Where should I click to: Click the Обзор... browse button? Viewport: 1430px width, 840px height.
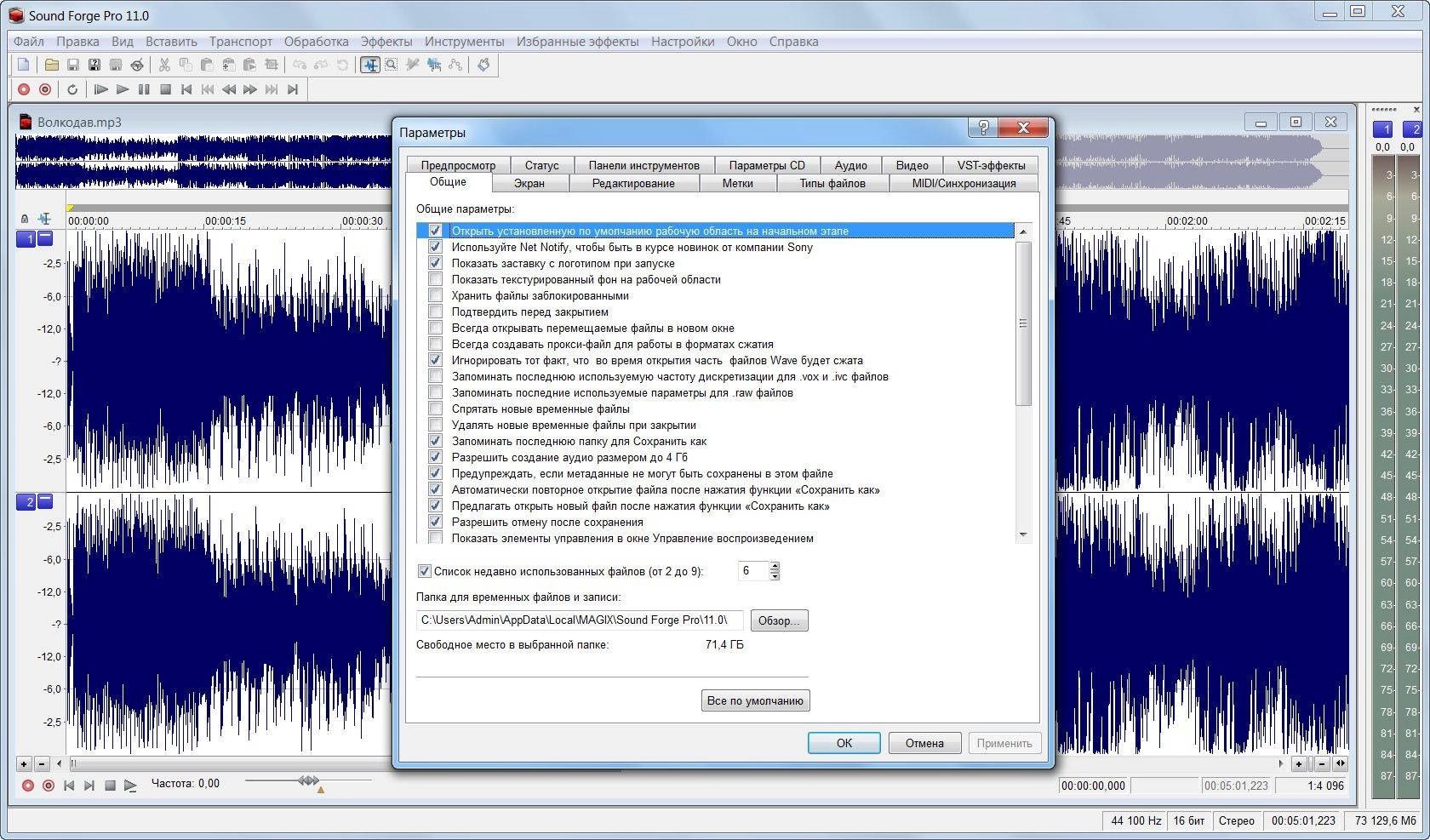779,620
